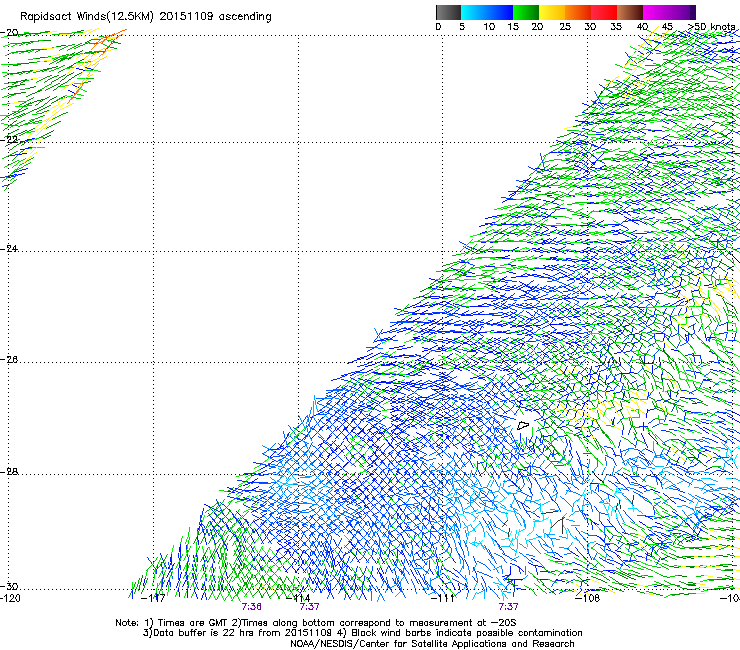Click the purple 7:37 label near -114
Screen dimensions: 740x650
tap(310, 607)
